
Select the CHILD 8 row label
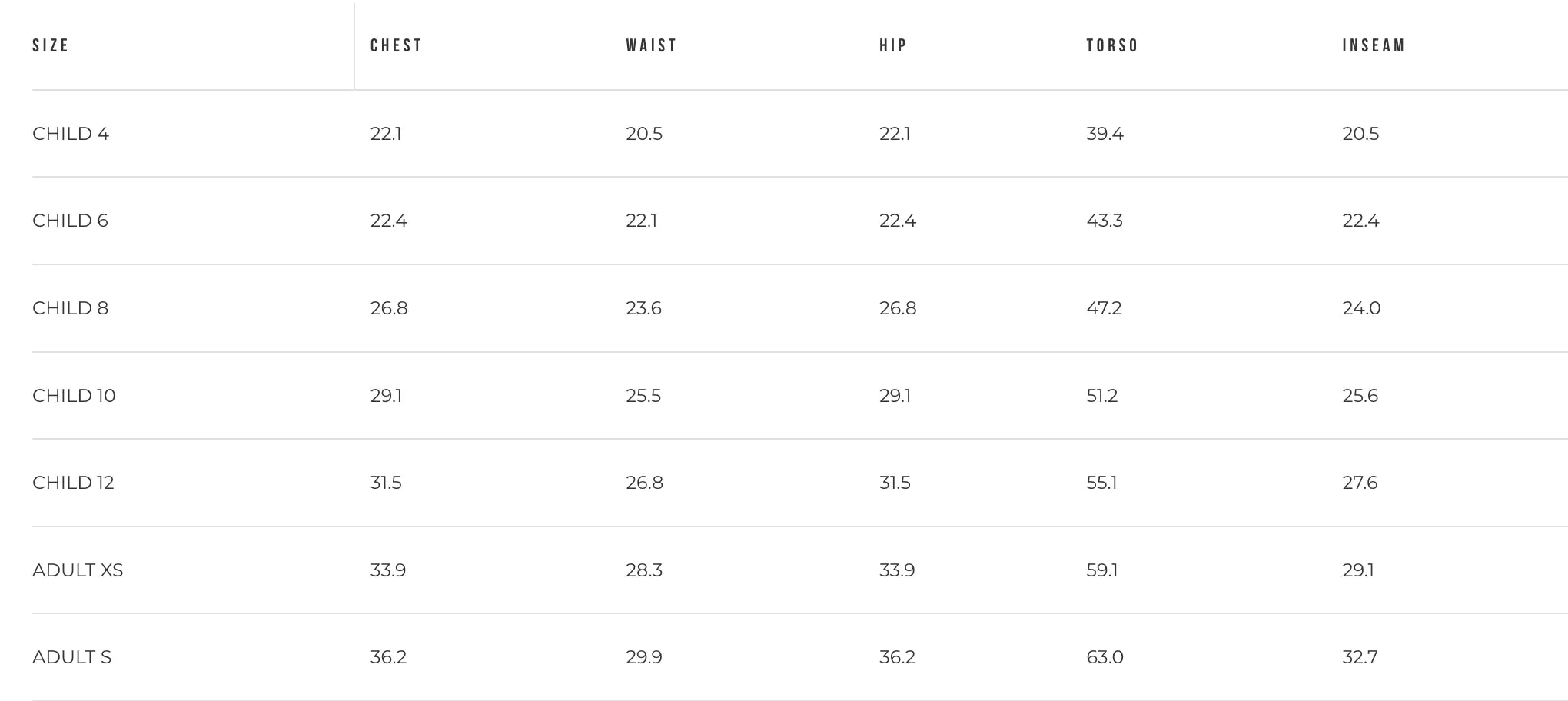coord(70,308)
